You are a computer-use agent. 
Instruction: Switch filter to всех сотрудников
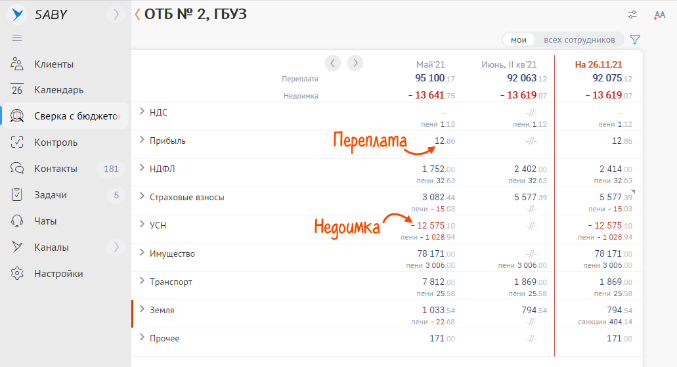tap(579, 40)
